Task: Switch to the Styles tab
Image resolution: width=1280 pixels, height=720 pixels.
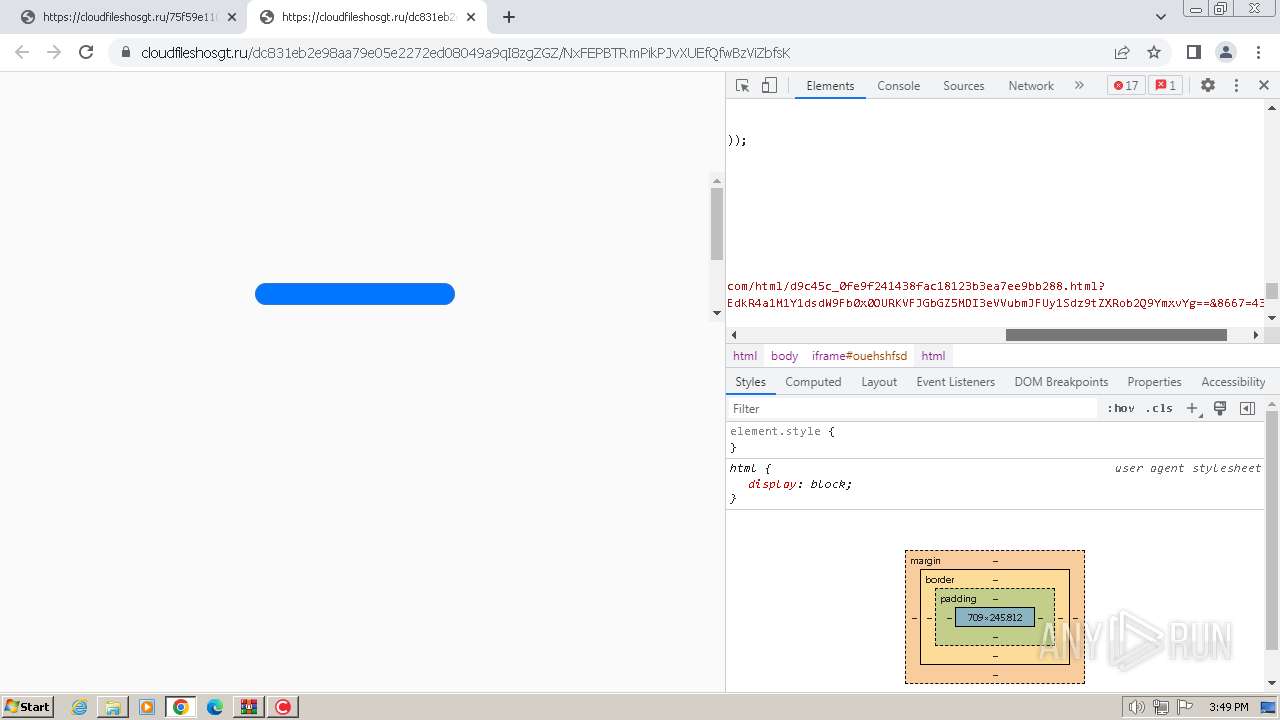Action: pos(750,382)
